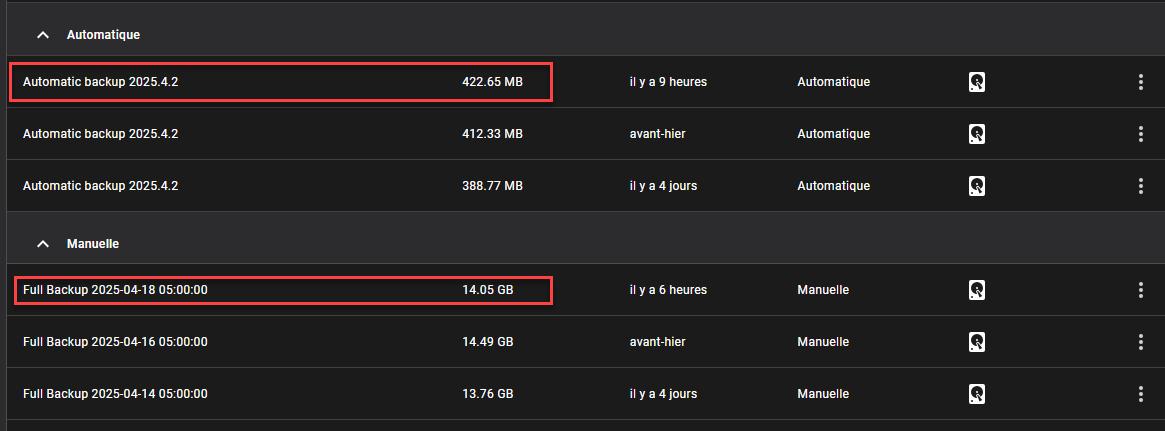This screenshot has width=1165, height=431.
Task: Click the disk storage icon of the 388.77 MB backup
Action: [x=977, y=186]
